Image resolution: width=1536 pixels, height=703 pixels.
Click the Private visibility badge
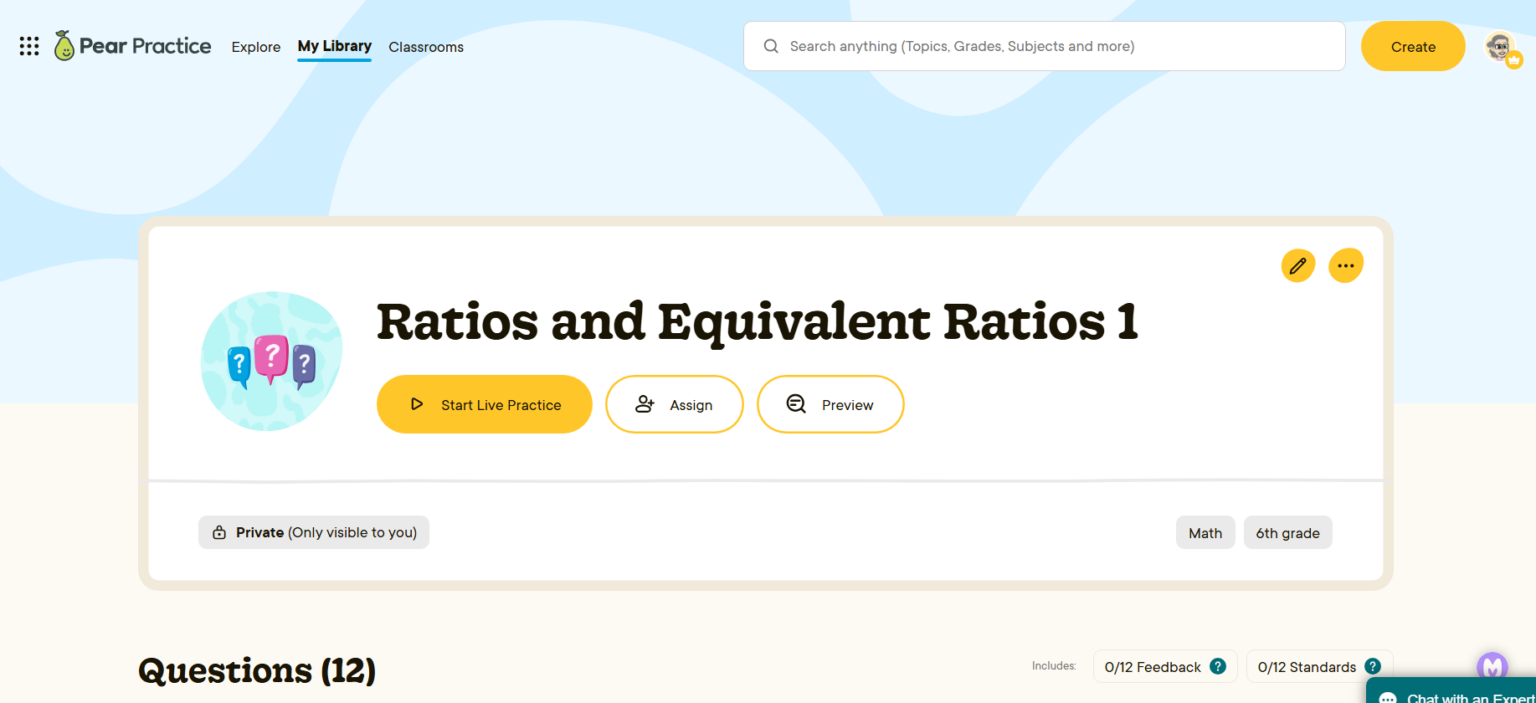click(x=314, y=533)
